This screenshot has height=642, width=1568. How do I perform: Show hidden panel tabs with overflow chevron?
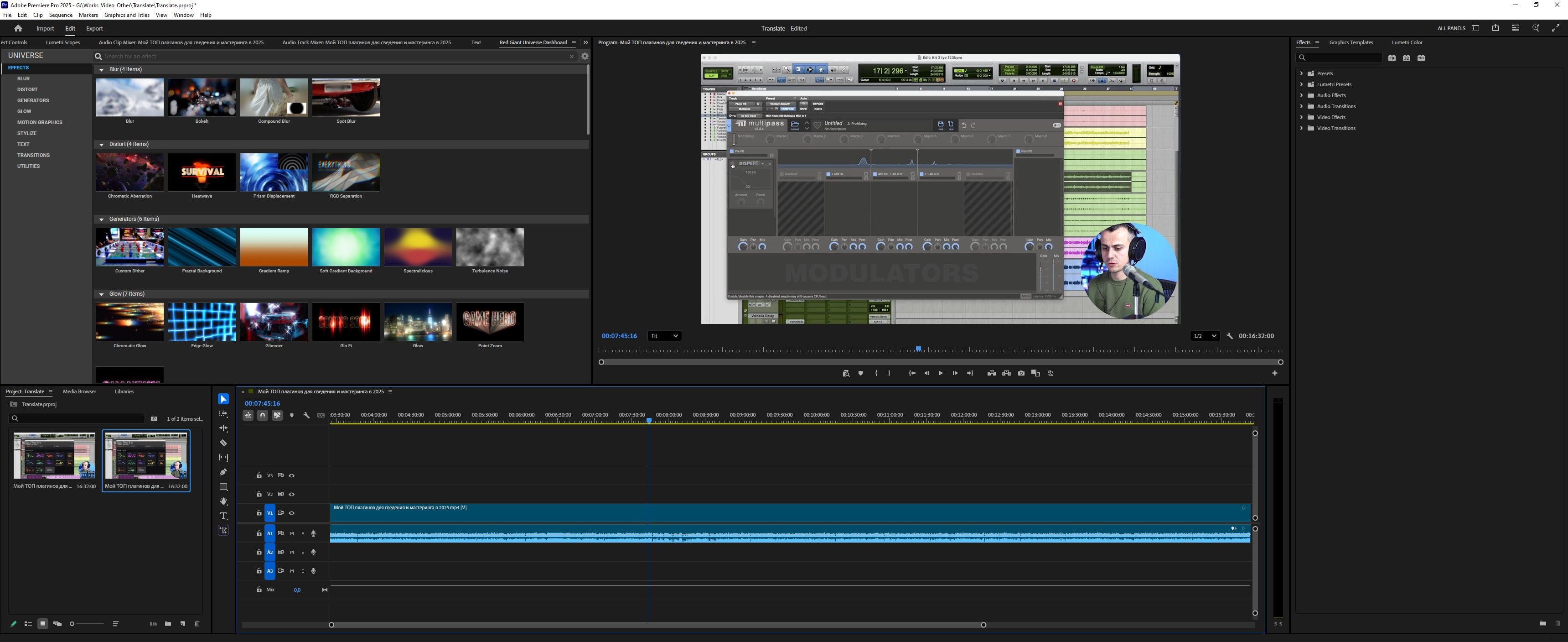[x=585, y=42]
